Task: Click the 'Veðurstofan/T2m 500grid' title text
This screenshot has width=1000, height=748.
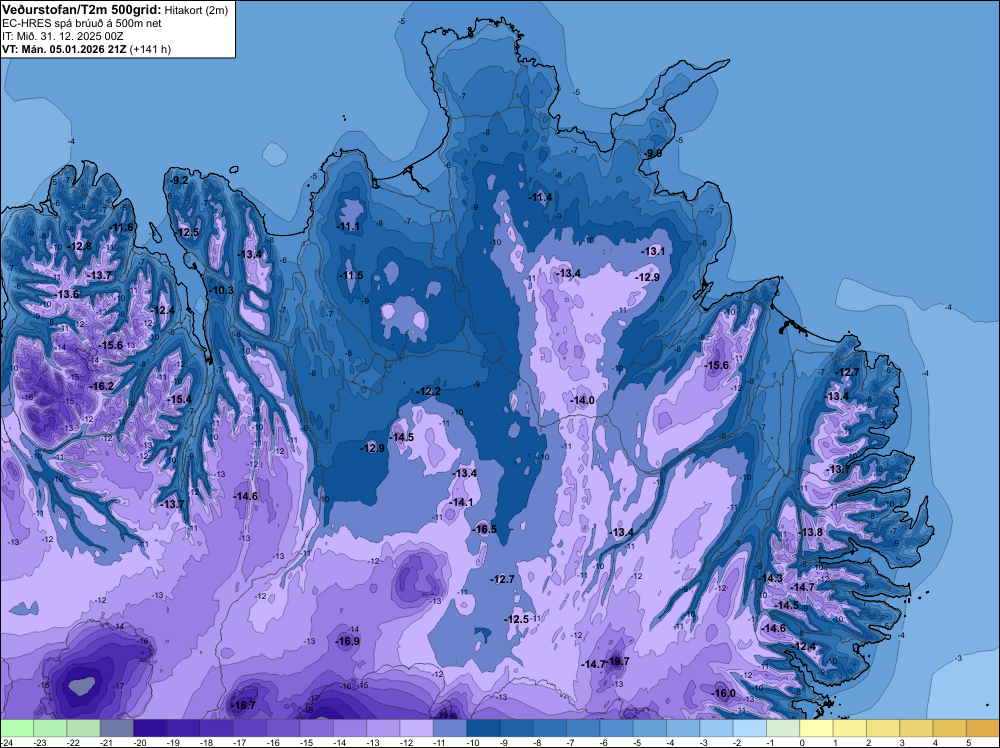Action: [82, 10]
